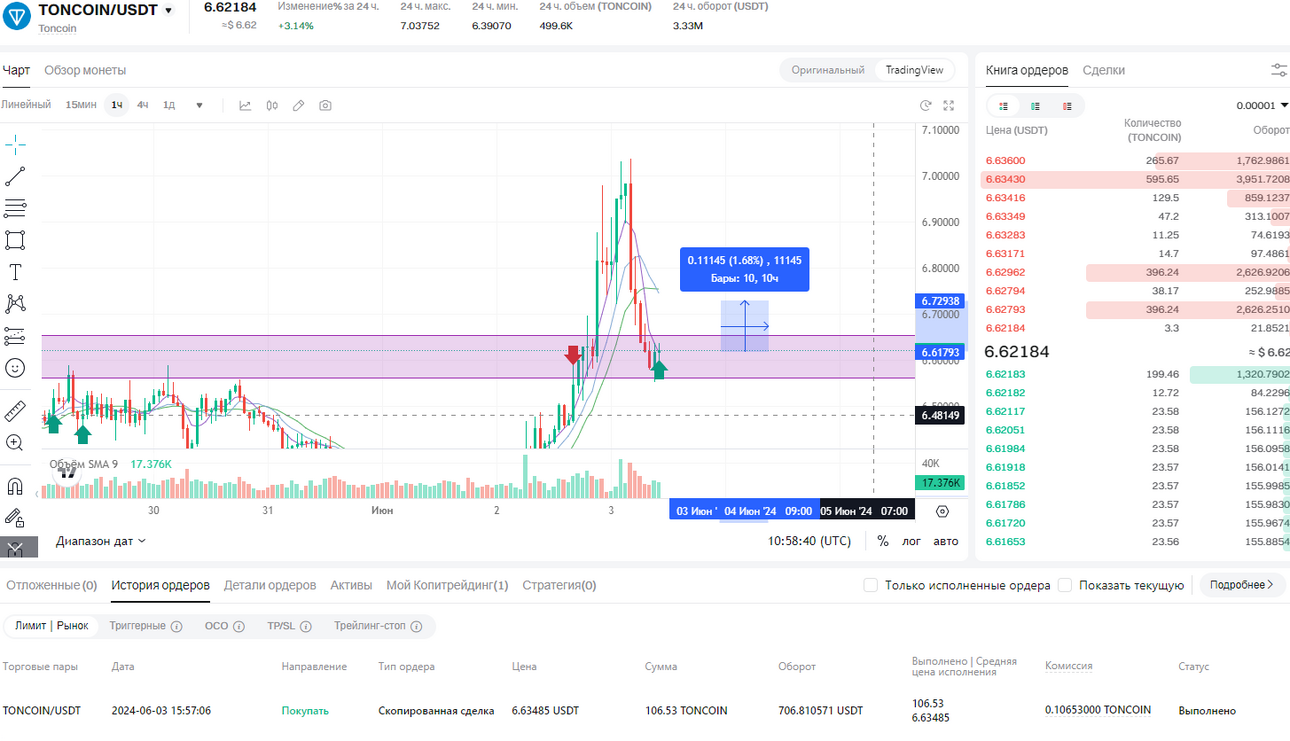Click the info icon next to Триггерные
The image size is (1290, 741).
[x=176, y=626]
